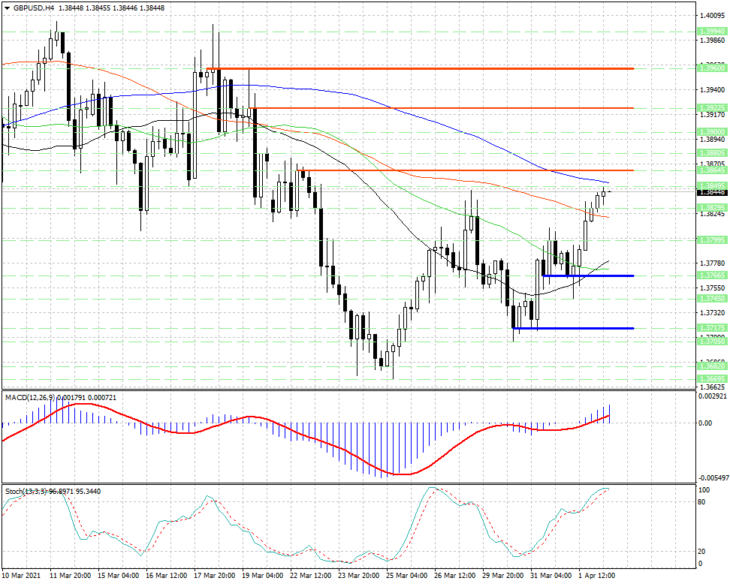Screen dimensions: 730x584
Task: Click the black current price tag
Action: pos(712,192)
